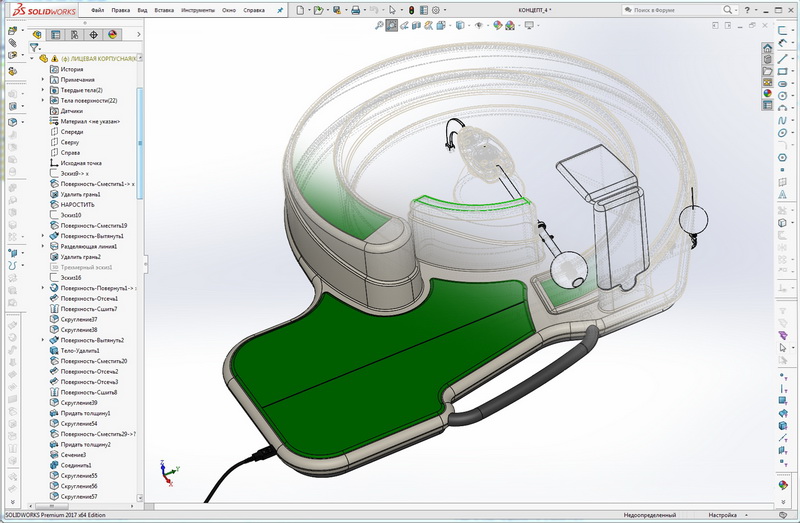The width and height of the screenshot is (800, 523).
Task: Open the DisplayManager color-wheel tab
Action: [x=112, y=34]
